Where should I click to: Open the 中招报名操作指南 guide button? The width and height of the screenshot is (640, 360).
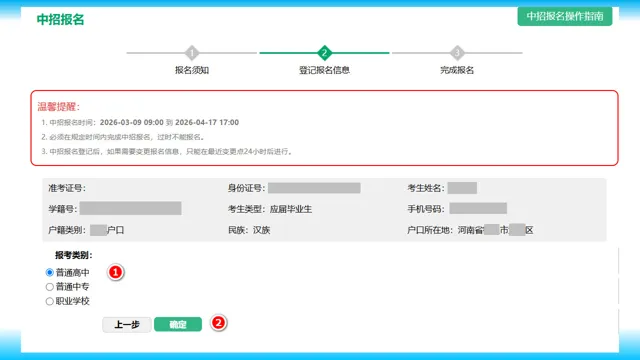click(565, 16)
